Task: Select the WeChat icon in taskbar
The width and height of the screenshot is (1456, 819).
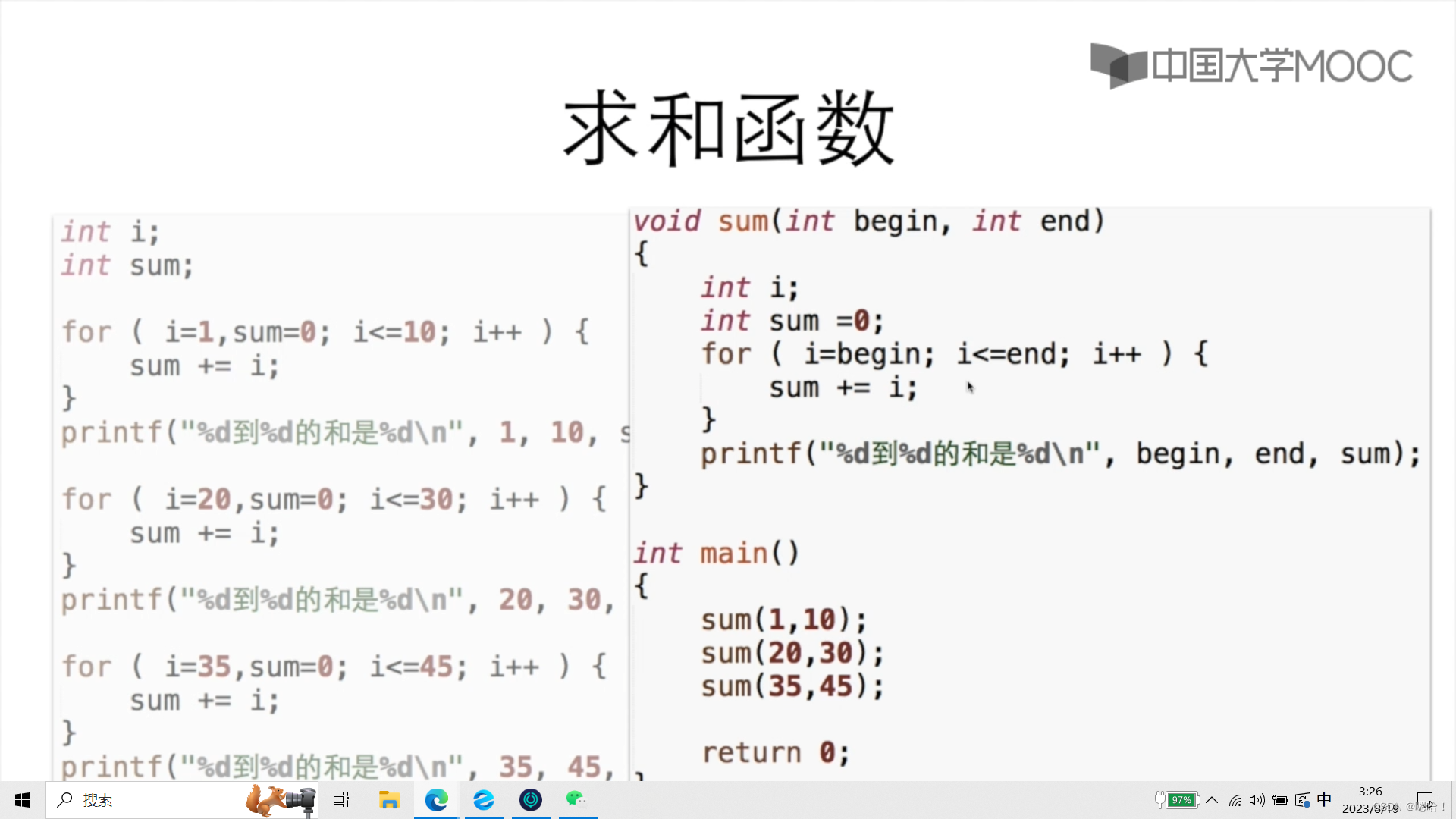Action: (x=577, y=799)
